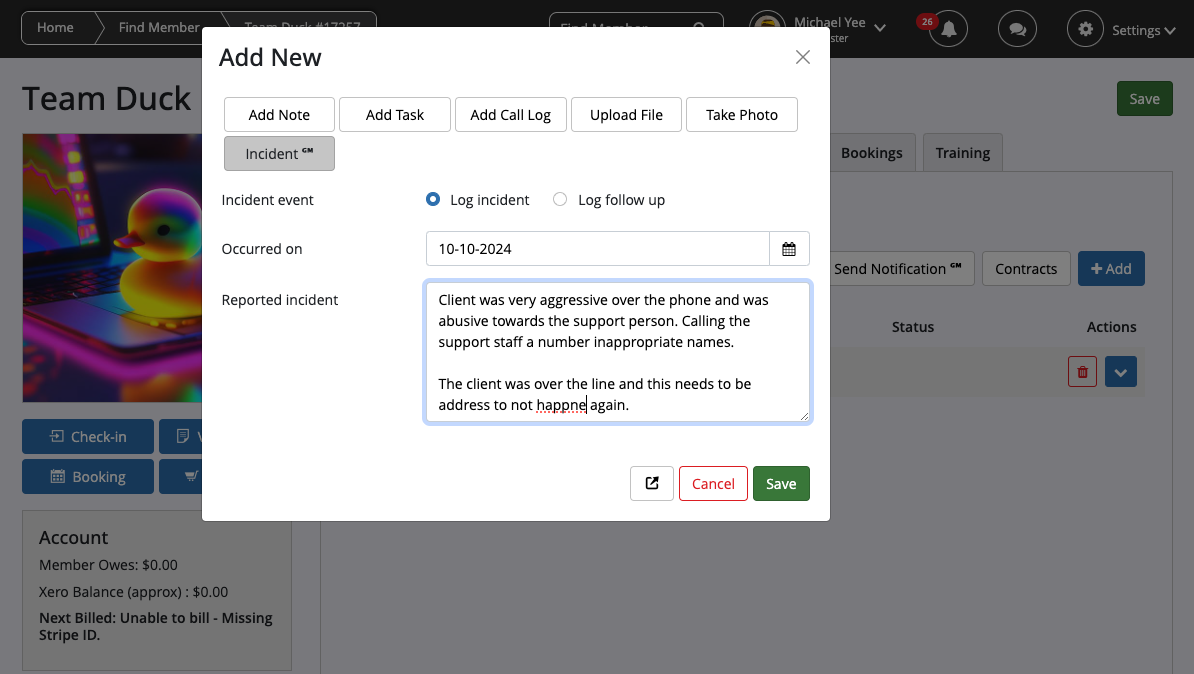Image resolution: width=1194 pixels, height=674 pixels.
Task: Close the Add New dialog with X
Action: tap(802, 58)
